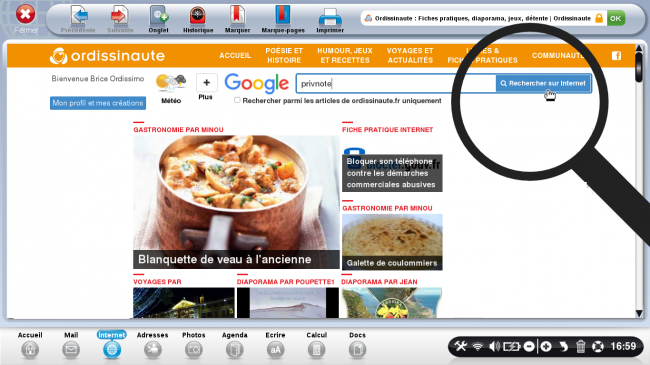650x365 pixels.
Task: Open the trash bin tray icon
Action: [580, 346]
